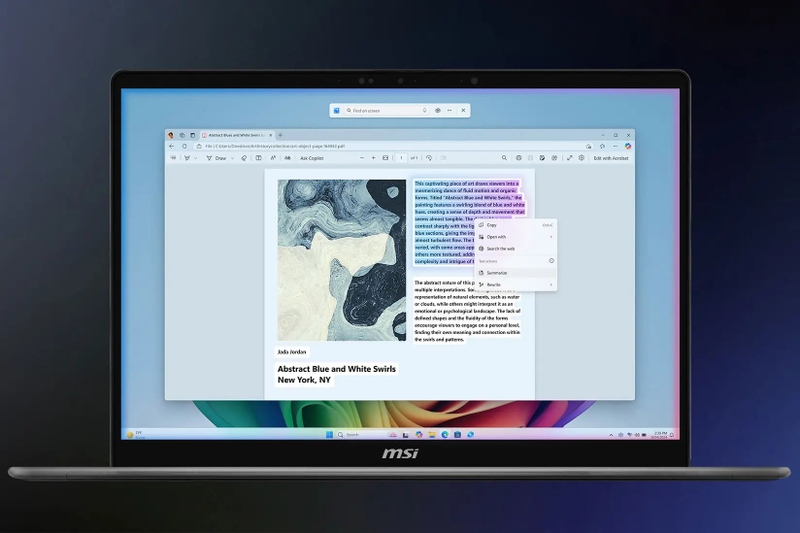This screenshot has height=533, width=800.
Task: Zoom in with the plus button in PDF toolbar
Action: [373, 158]
